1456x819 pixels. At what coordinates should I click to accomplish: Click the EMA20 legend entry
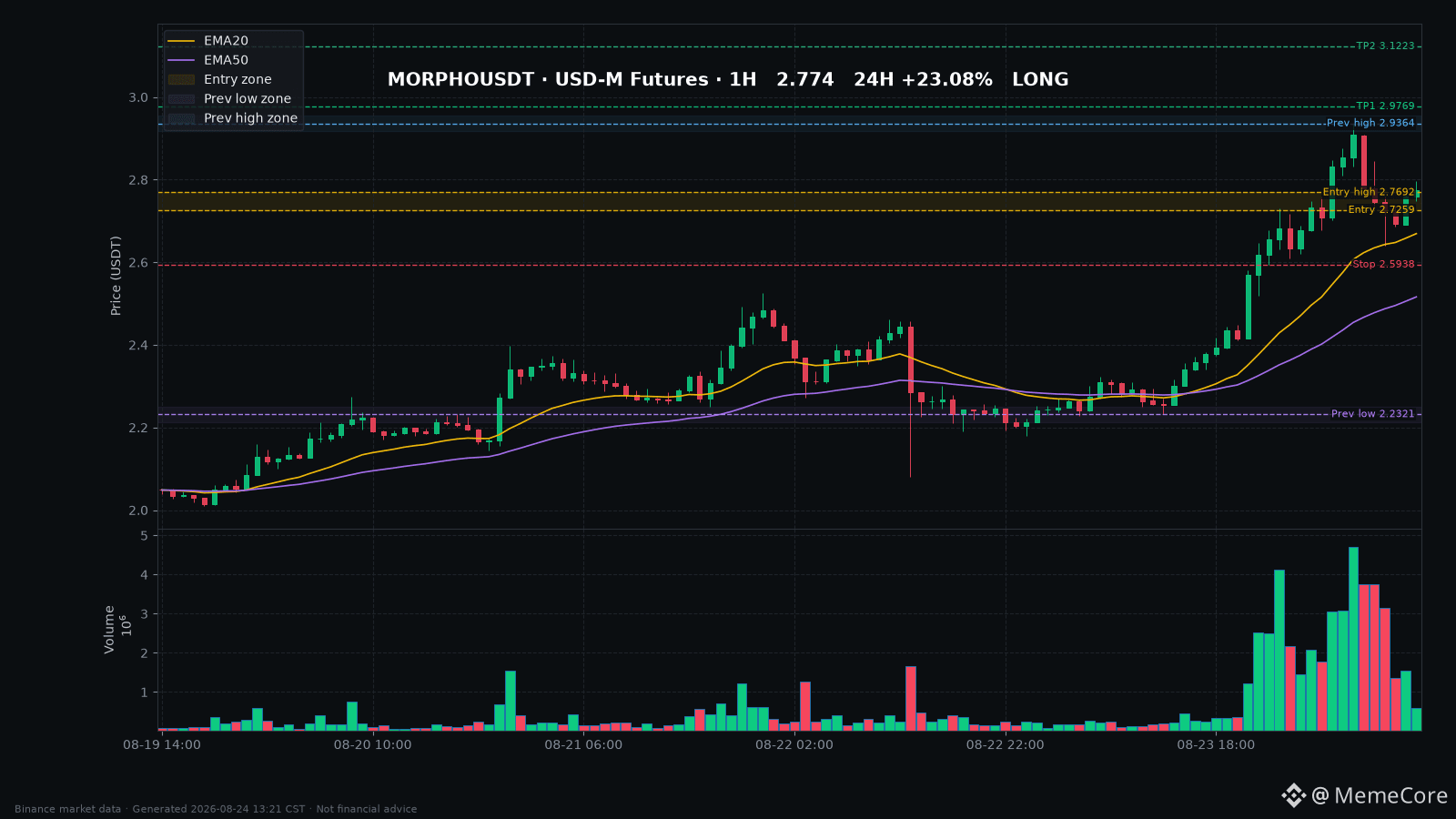click(x=207, y=41)
